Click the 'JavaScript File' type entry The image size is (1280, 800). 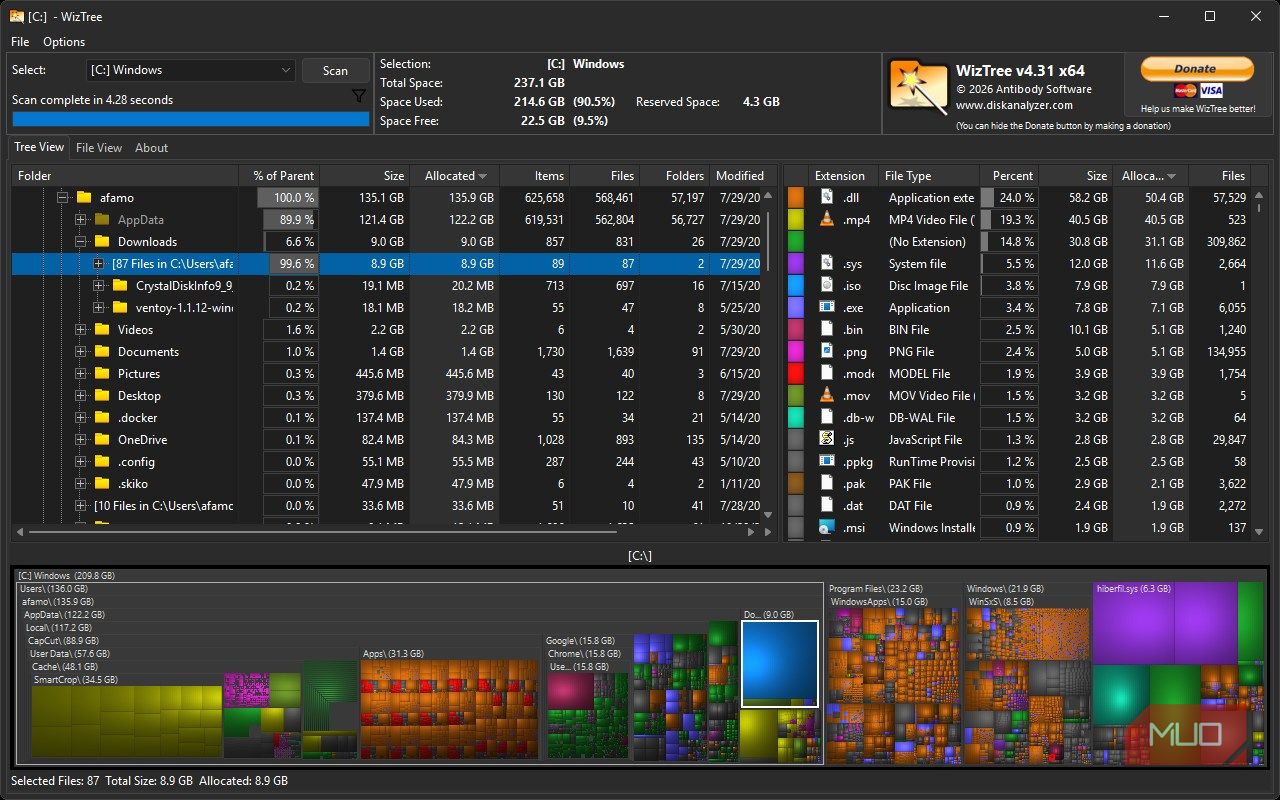[925, 440]
